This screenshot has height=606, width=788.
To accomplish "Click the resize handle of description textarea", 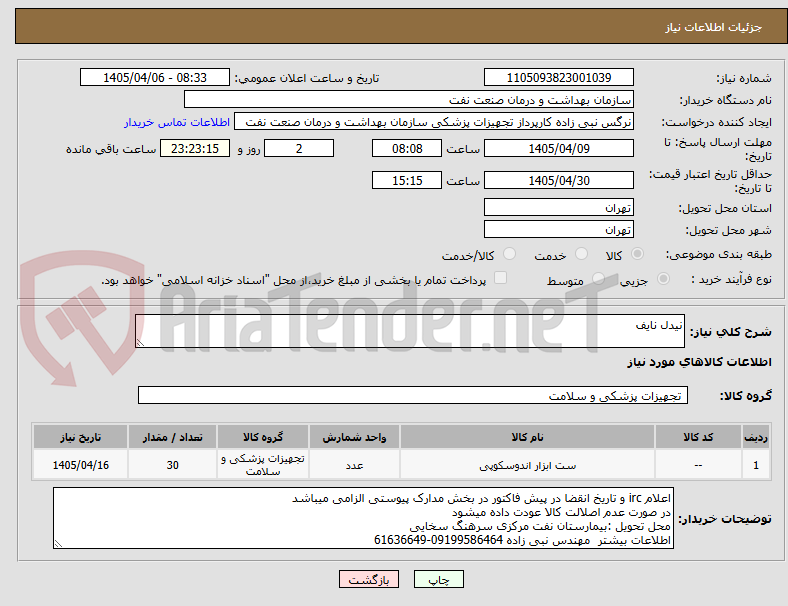I will [140, 343].
